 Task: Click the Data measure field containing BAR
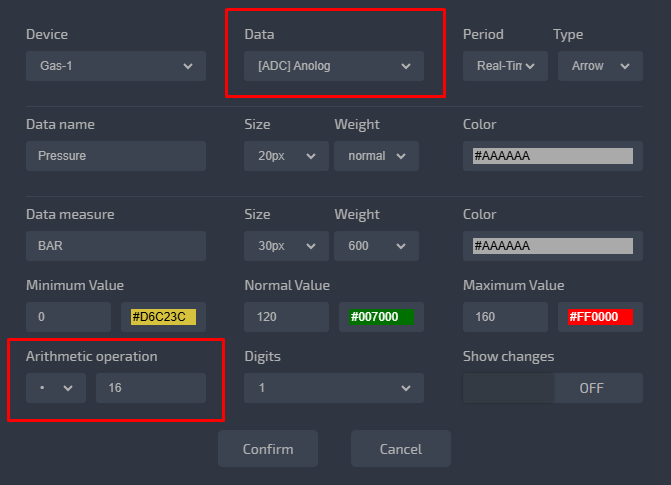(x=115, y=246)
